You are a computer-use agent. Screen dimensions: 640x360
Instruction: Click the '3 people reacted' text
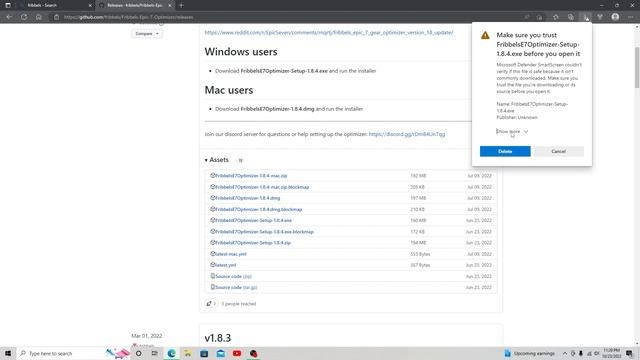pos(238,304)
